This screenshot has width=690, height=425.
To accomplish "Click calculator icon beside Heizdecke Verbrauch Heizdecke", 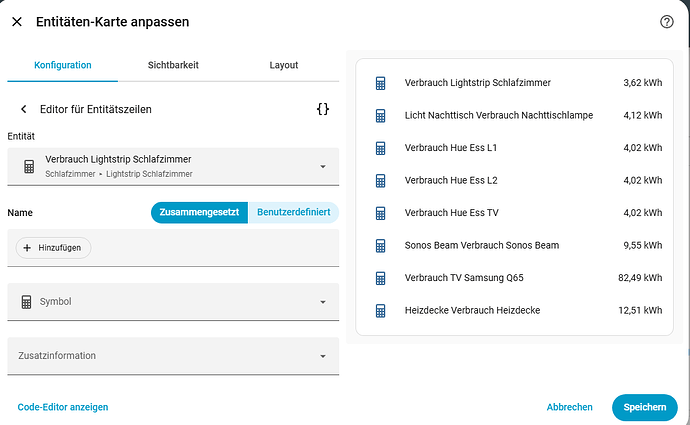I will coord(380,310).
